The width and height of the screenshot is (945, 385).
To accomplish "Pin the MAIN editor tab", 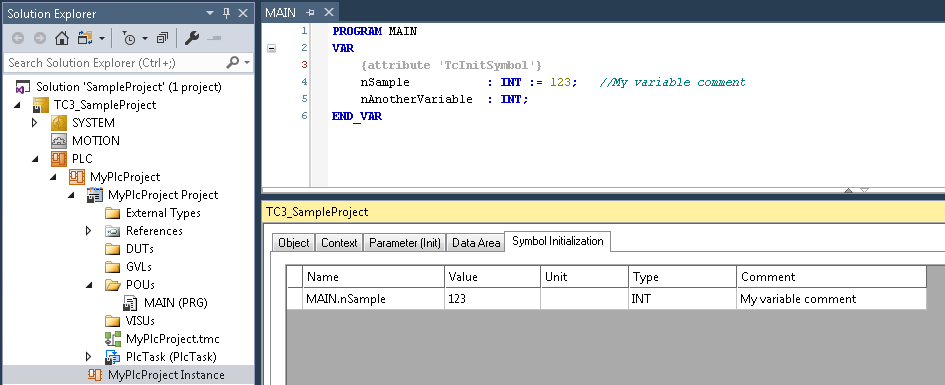I will point(310,13).
